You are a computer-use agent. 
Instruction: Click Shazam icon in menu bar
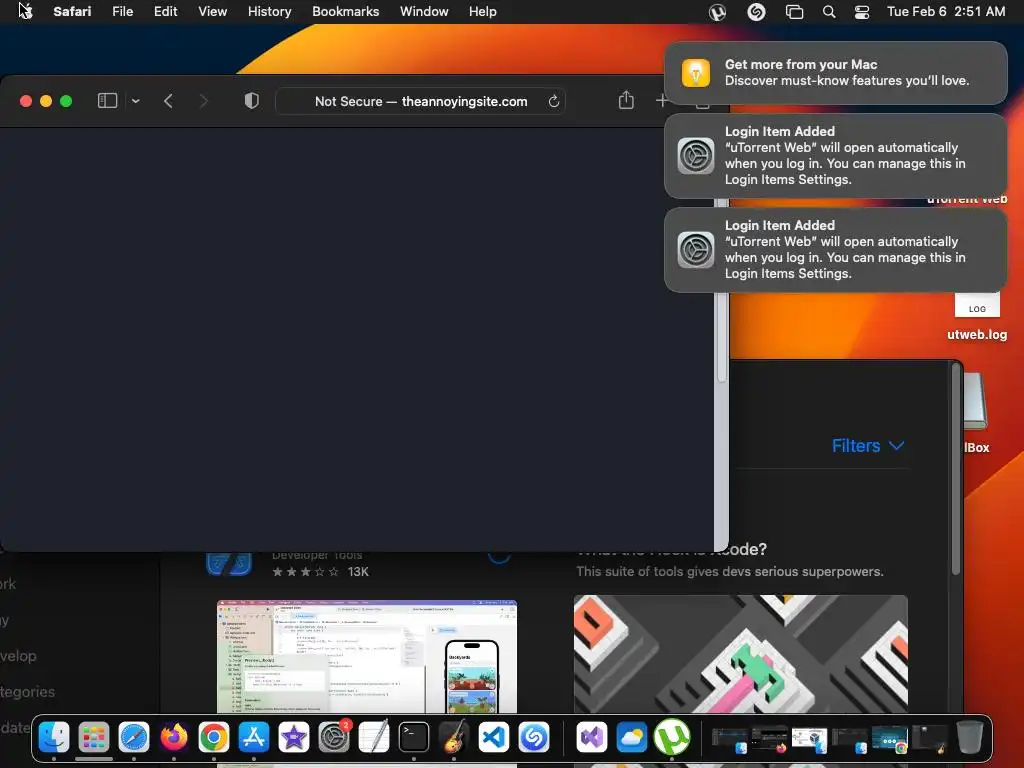point(756,12)
